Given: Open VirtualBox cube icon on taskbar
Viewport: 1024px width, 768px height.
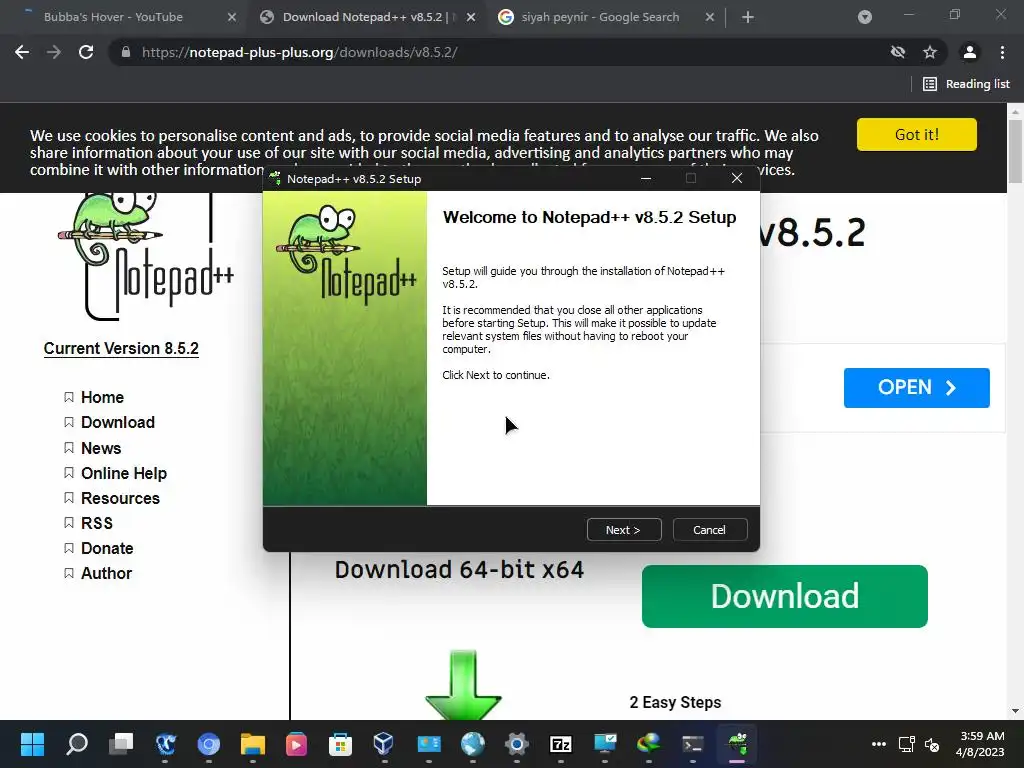Looking at the screenshot, I should 384,743.
